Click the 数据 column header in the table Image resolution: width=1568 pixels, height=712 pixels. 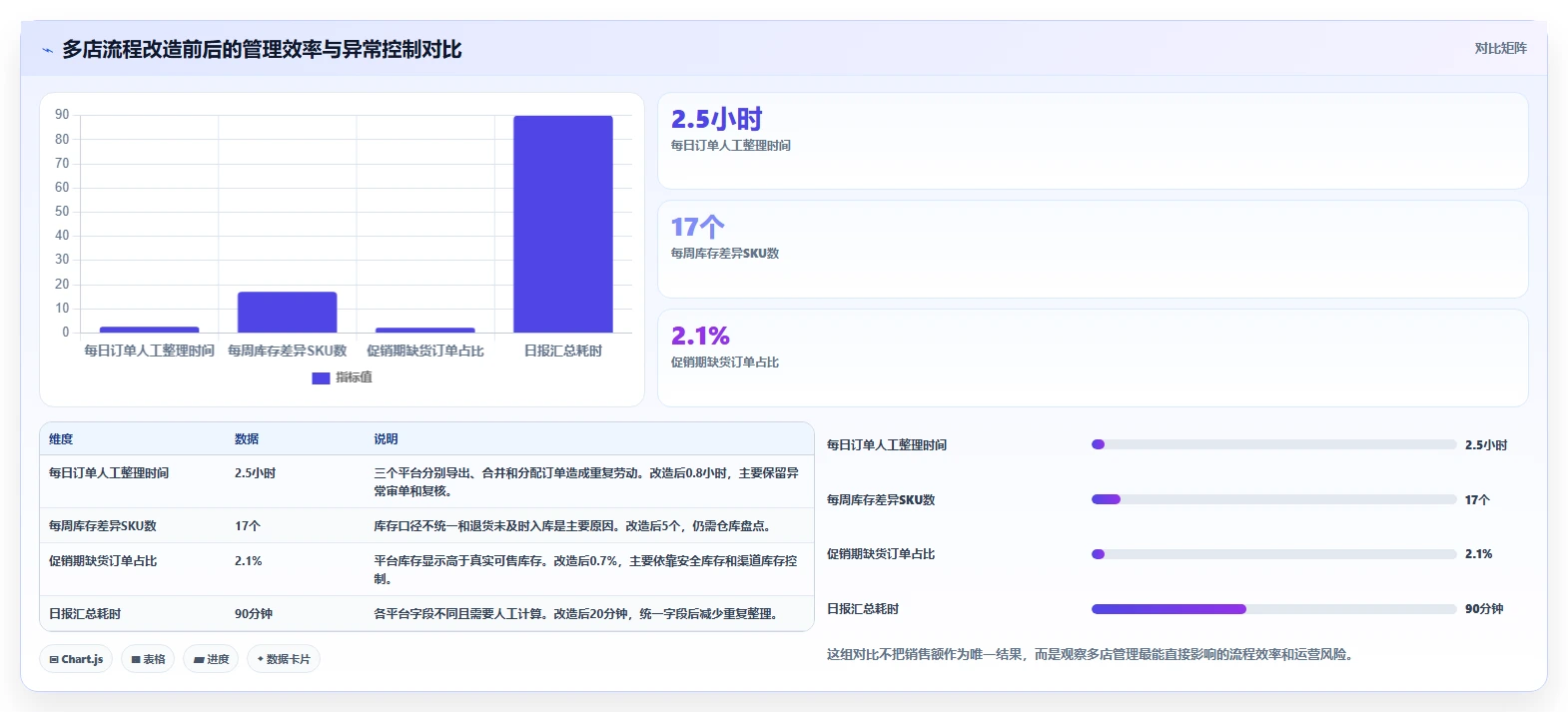[247, 439]
